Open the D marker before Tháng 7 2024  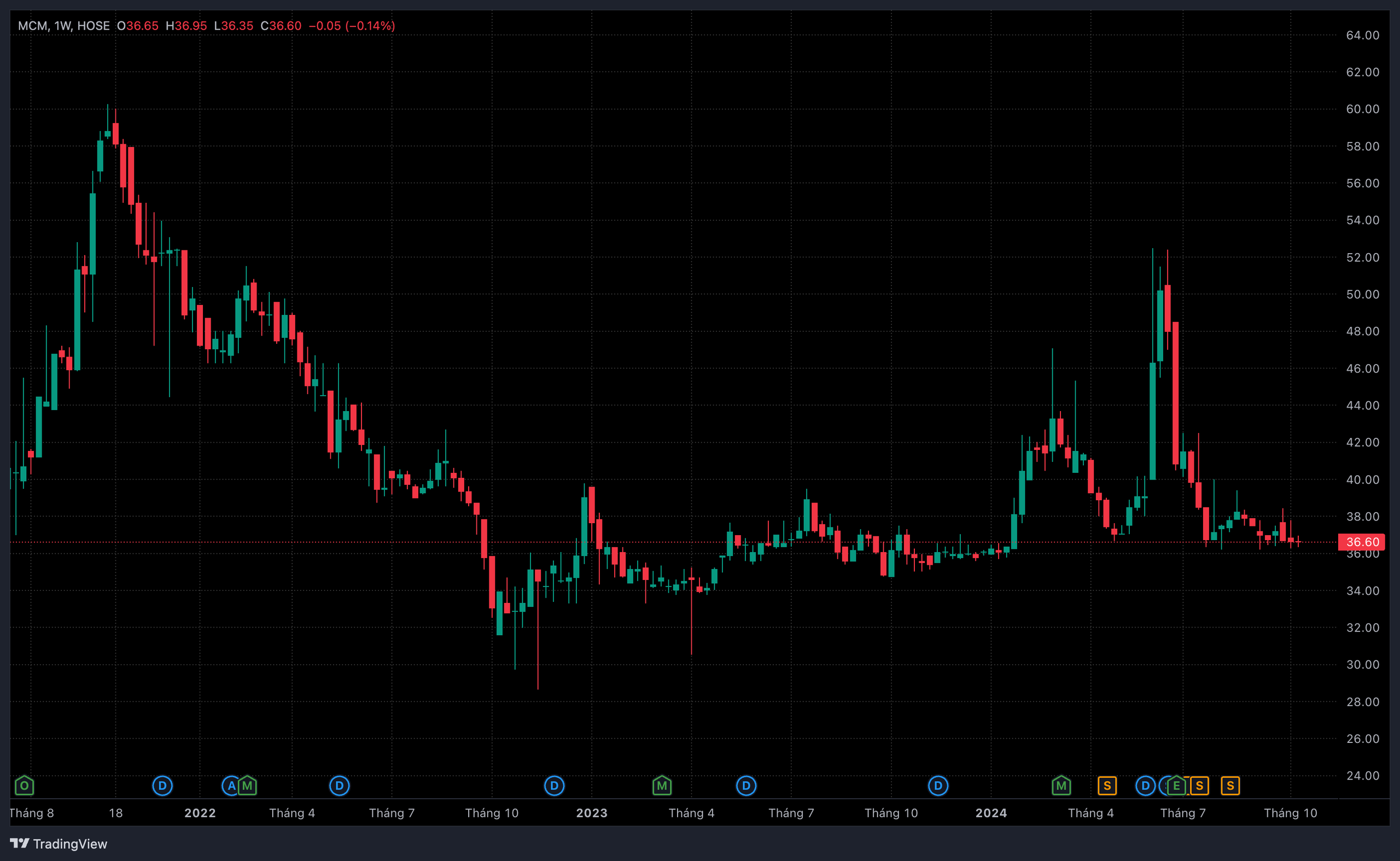1145,786
